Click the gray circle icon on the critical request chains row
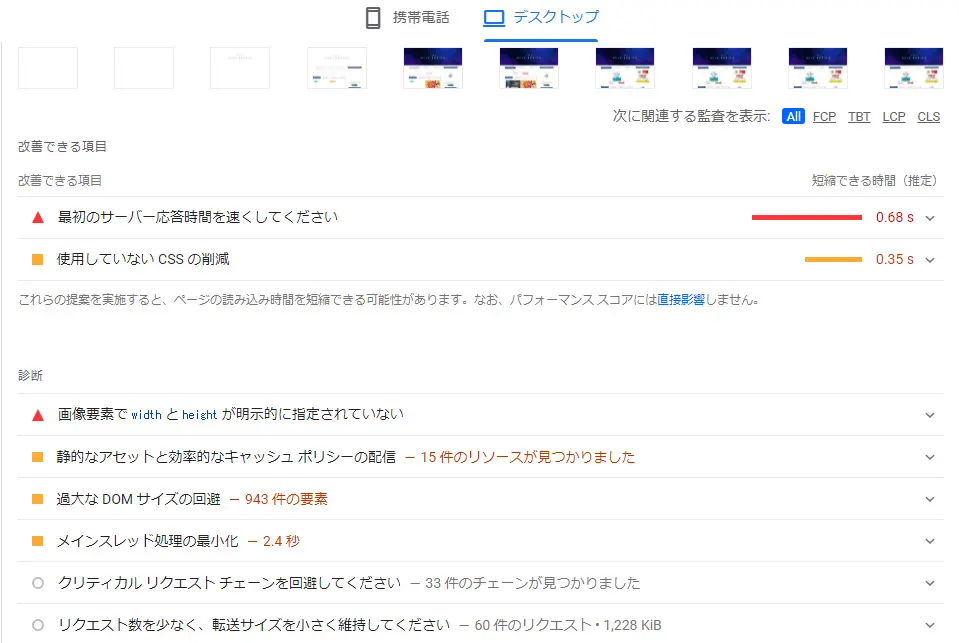Screen dimensions: 959x643 pyautogui.click(x=35, y=581)
